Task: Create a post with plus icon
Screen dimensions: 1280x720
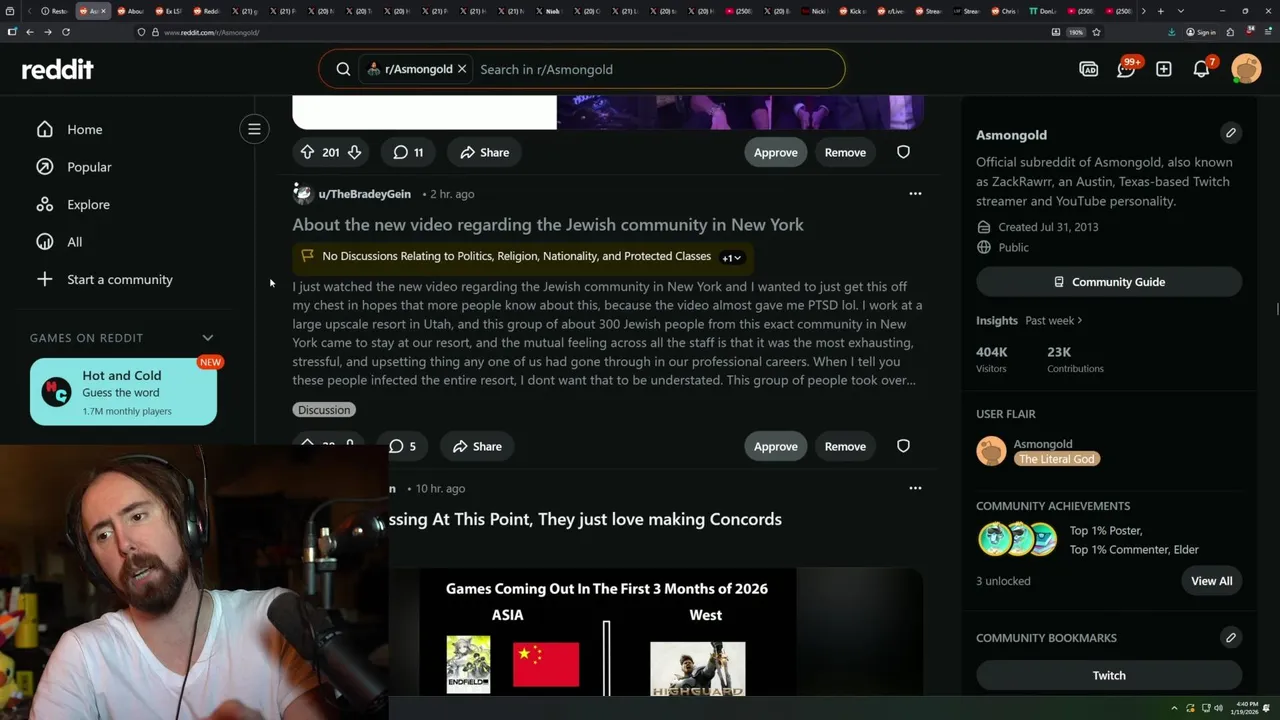Action: pyautogui.click(x=1164, y=69)
